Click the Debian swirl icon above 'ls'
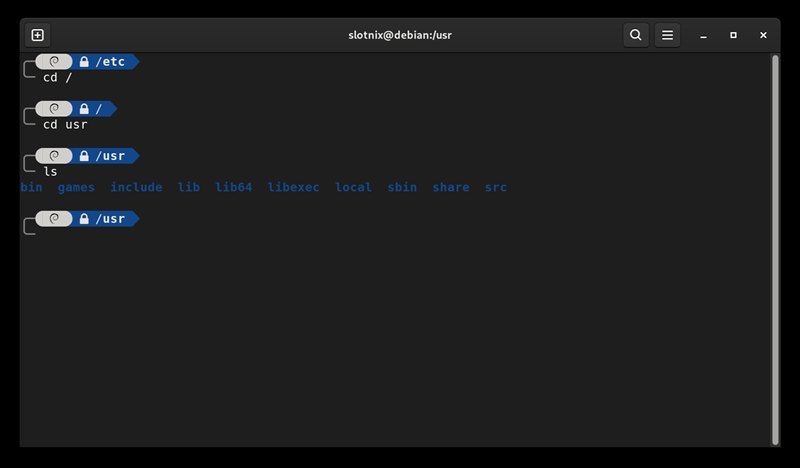 pyautogui.click(x=54, y=156)
